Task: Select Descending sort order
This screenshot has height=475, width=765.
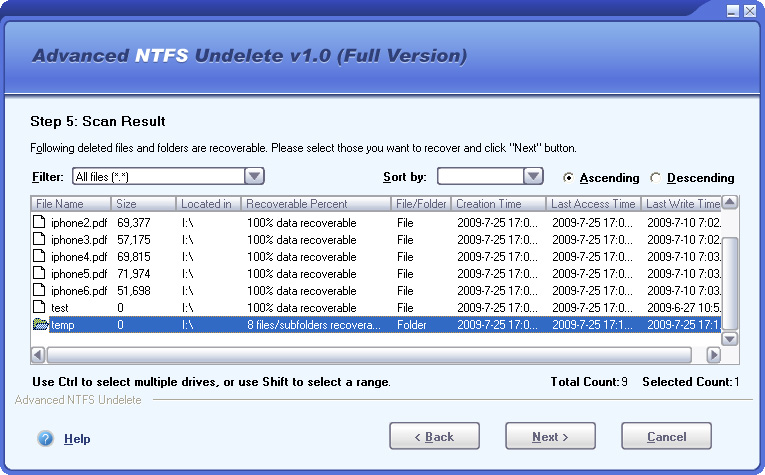Action: pos(655,178)
